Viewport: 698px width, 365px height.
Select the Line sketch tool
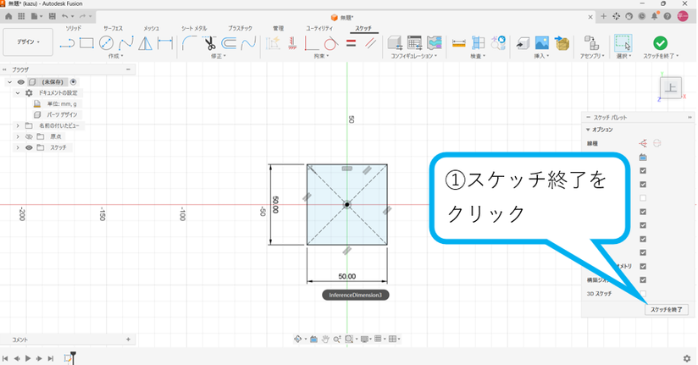[x=67, y=43]
